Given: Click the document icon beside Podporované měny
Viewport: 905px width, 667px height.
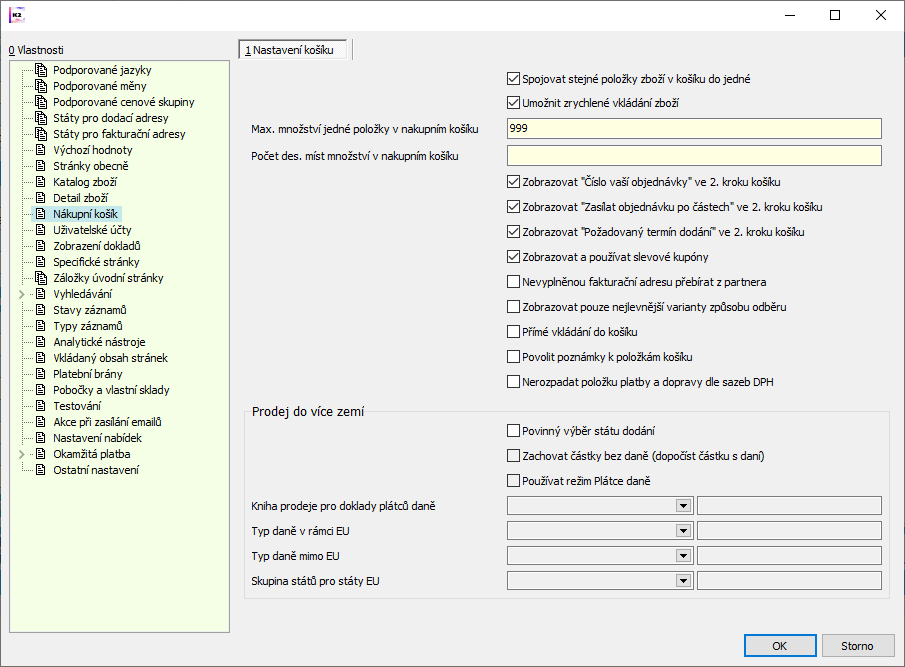Looking at the screenshot, I should point(41,86).
